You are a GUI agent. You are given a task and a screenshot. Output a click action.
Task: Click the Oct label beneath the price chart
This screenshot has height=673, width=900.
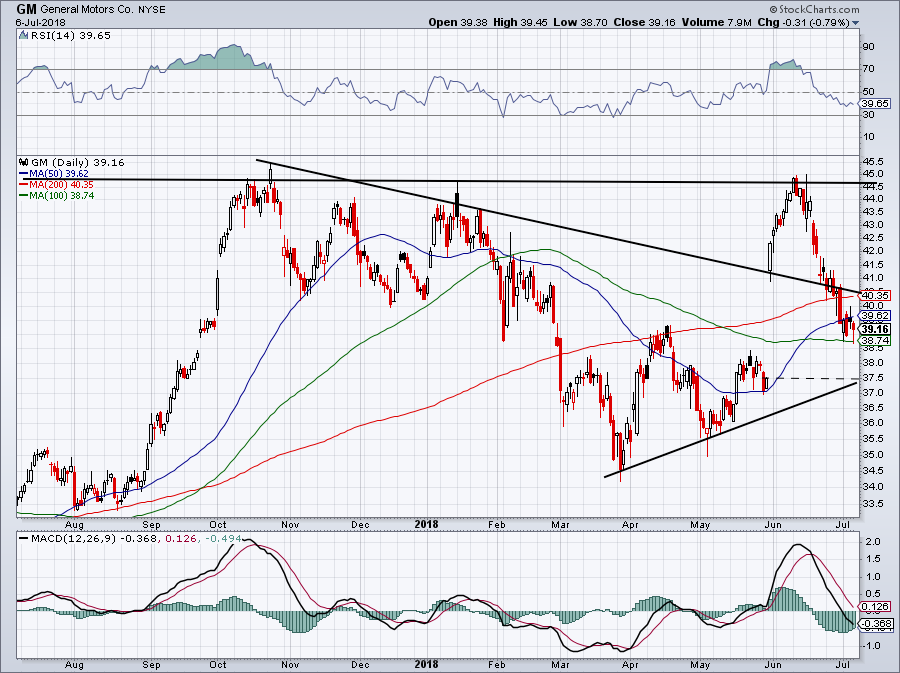pyautogui.click(x=218, y=524)
